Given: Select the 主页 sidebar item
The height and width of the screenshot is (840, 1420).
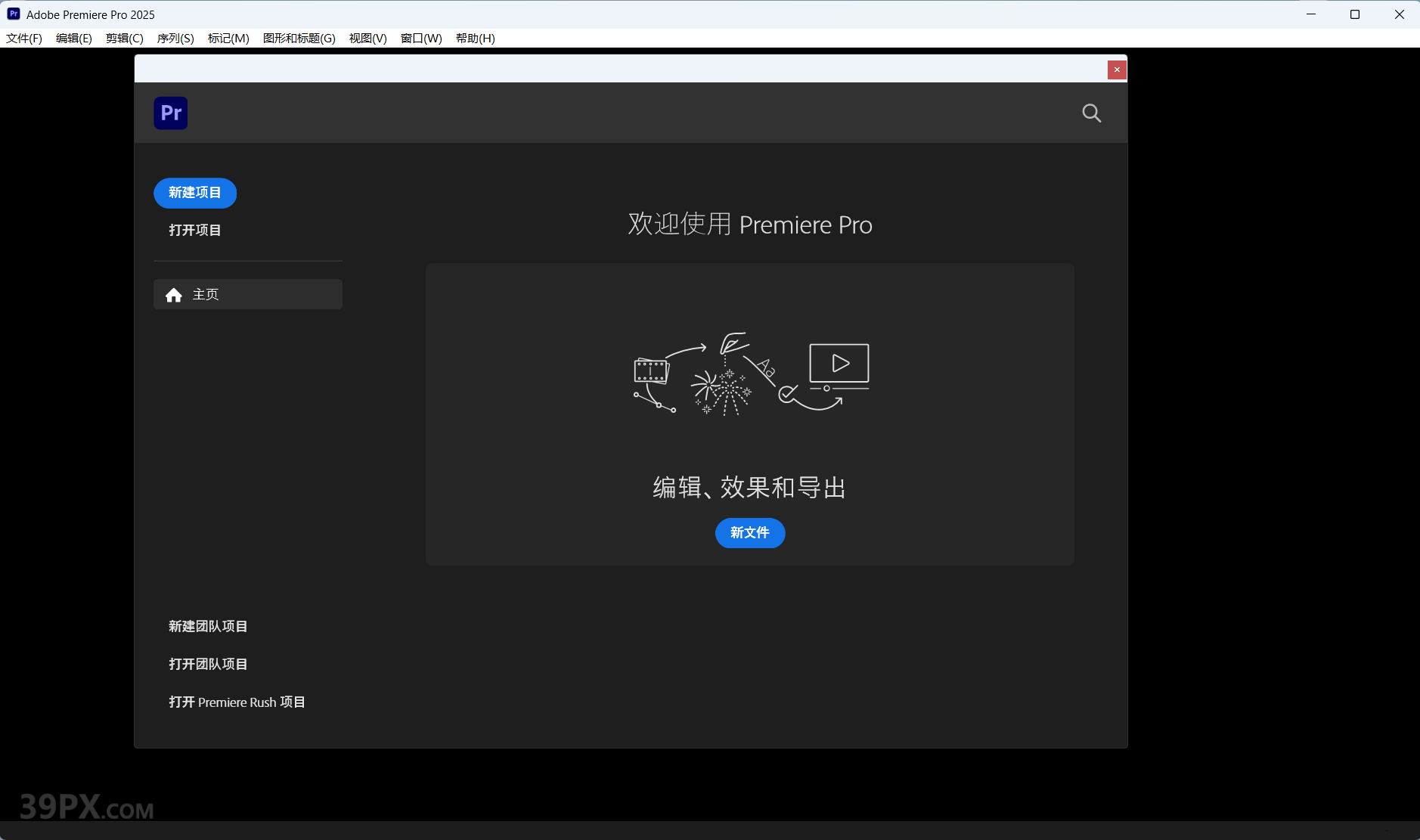Looking at the screenshot, I should 247,294.
